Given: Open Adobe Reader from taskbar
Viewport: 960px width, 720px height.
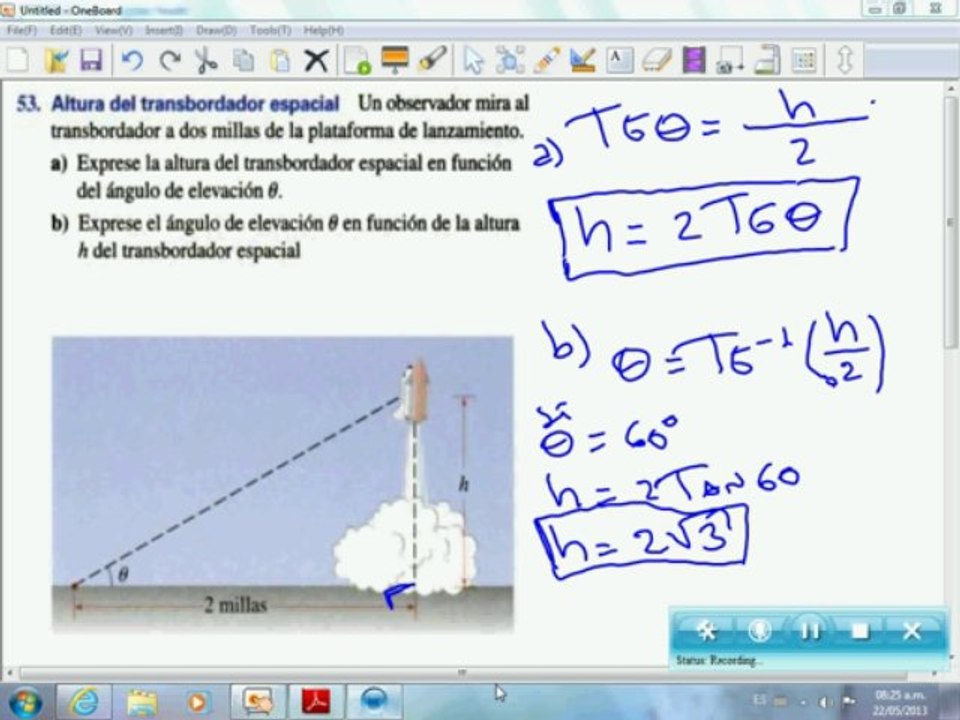Looking at the screenshot, I should click(315, 702).
